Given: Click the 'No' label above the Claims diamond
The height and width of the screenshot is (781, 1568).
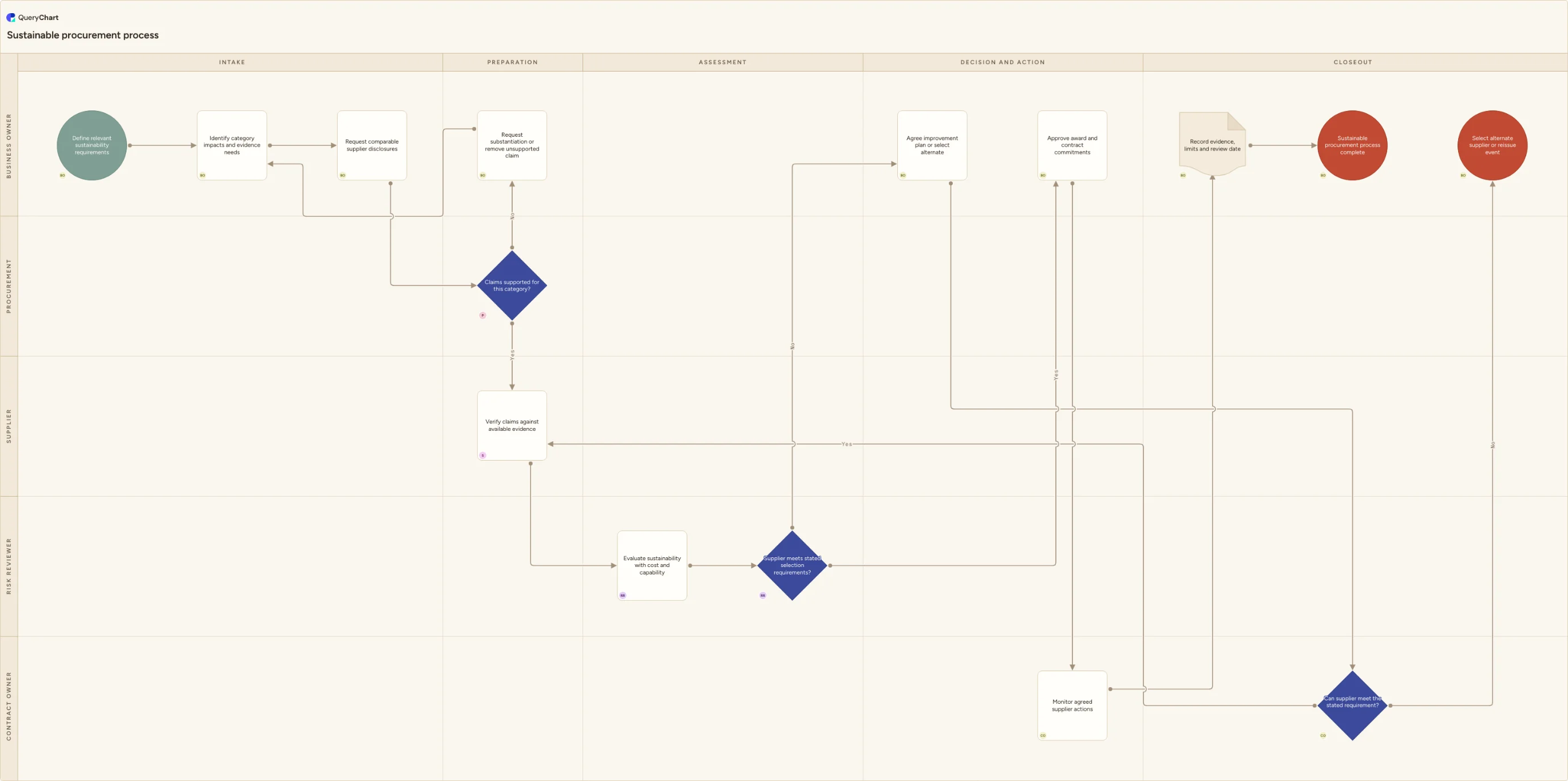Looking at the screenshot, I should 512,216.
